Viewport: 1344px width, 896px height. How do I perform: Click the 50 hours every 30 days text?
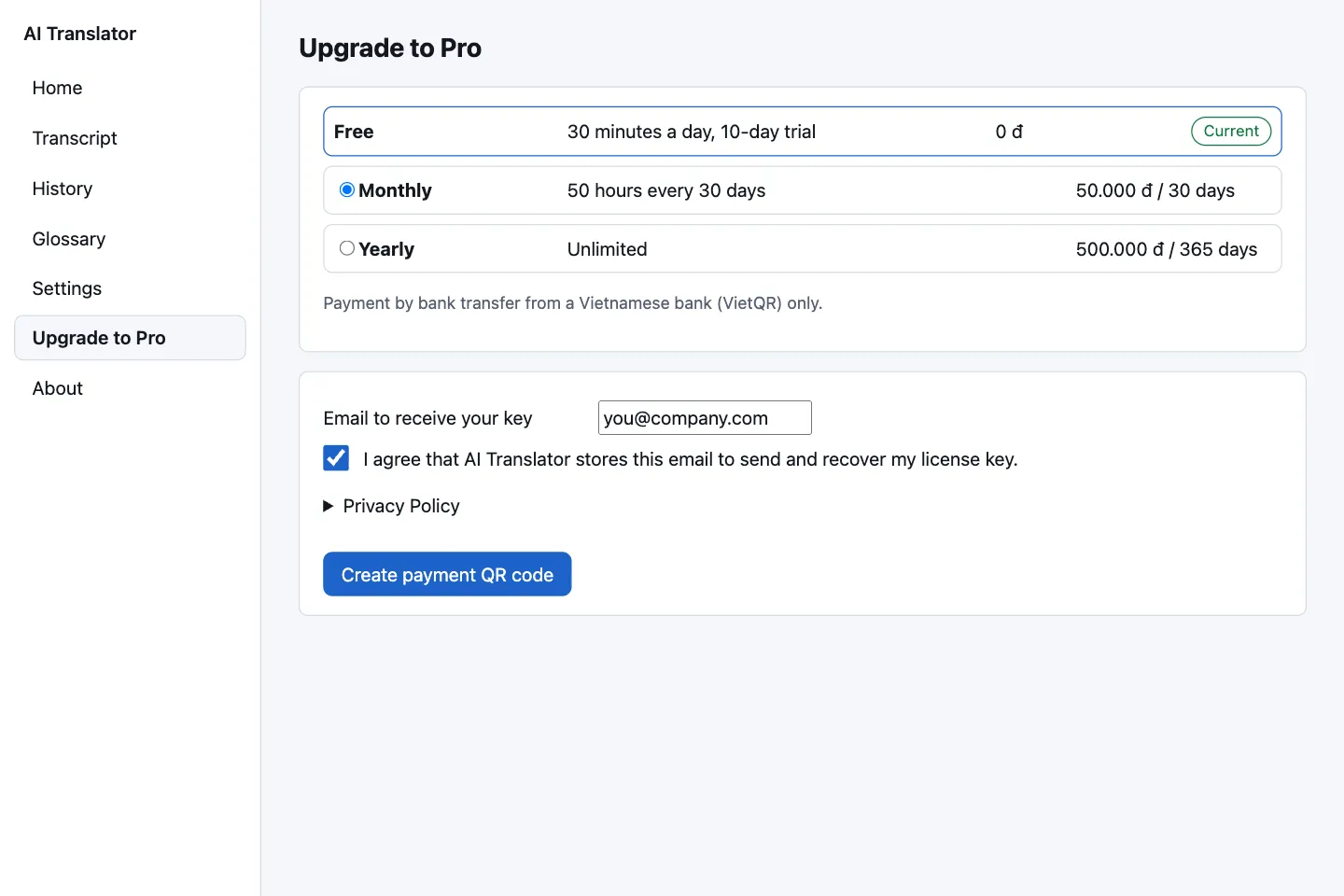tap(666, 190)
